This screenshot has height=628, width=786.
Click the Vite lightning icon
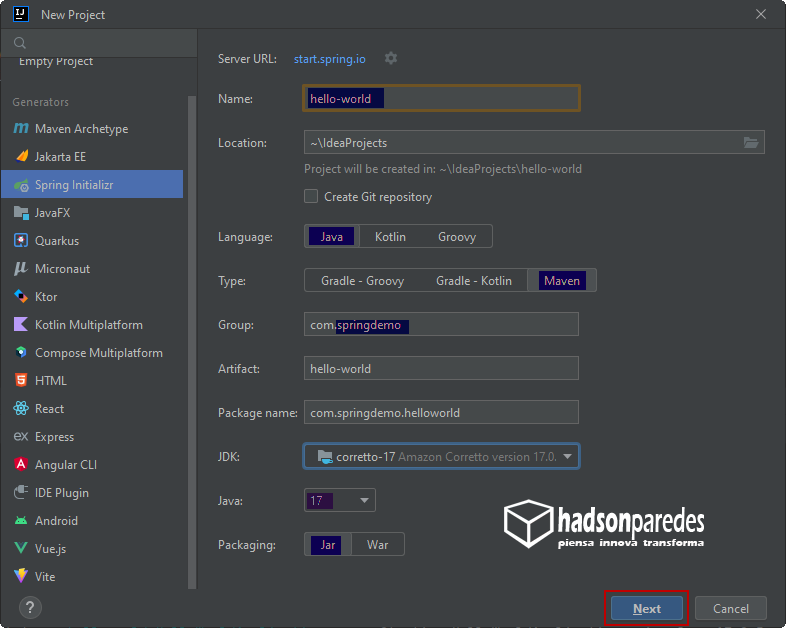coord(21,576)
